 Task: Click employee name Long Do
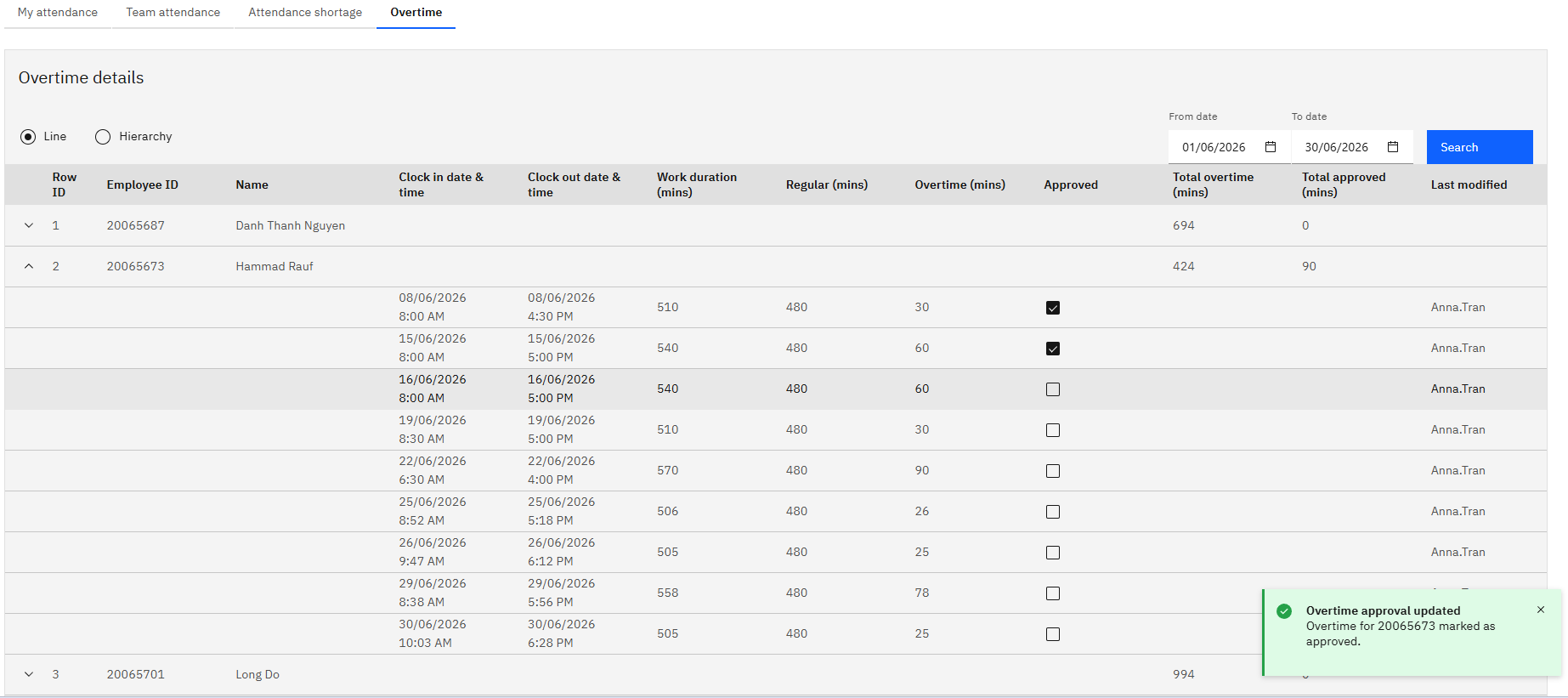tap(258, 674)
